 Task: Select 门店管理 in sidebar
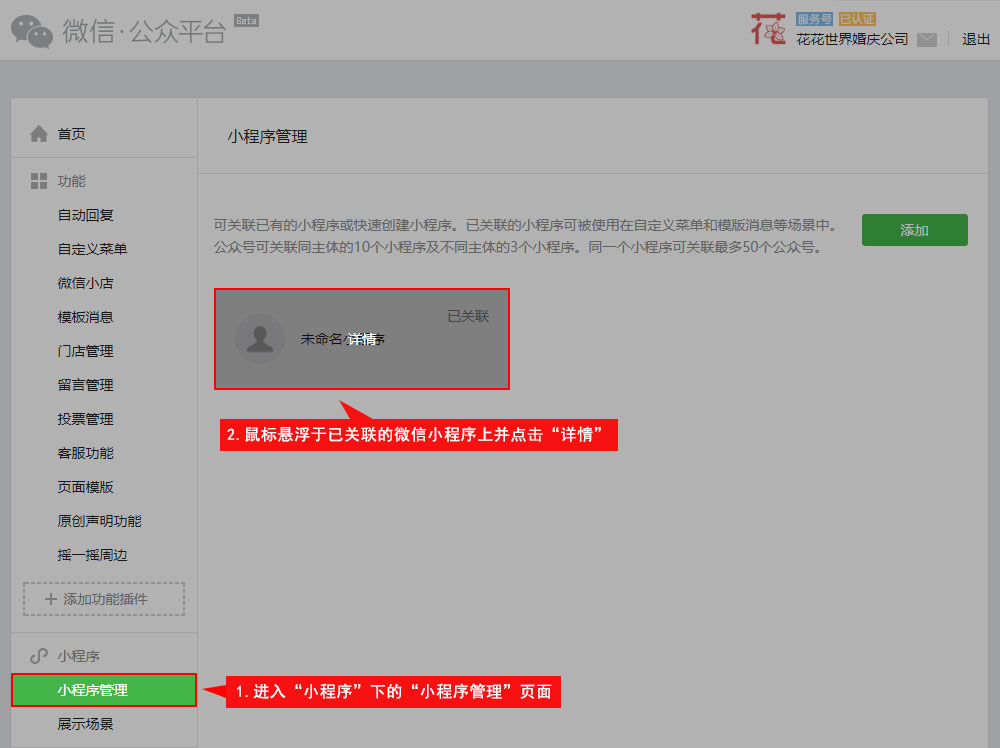86,351
